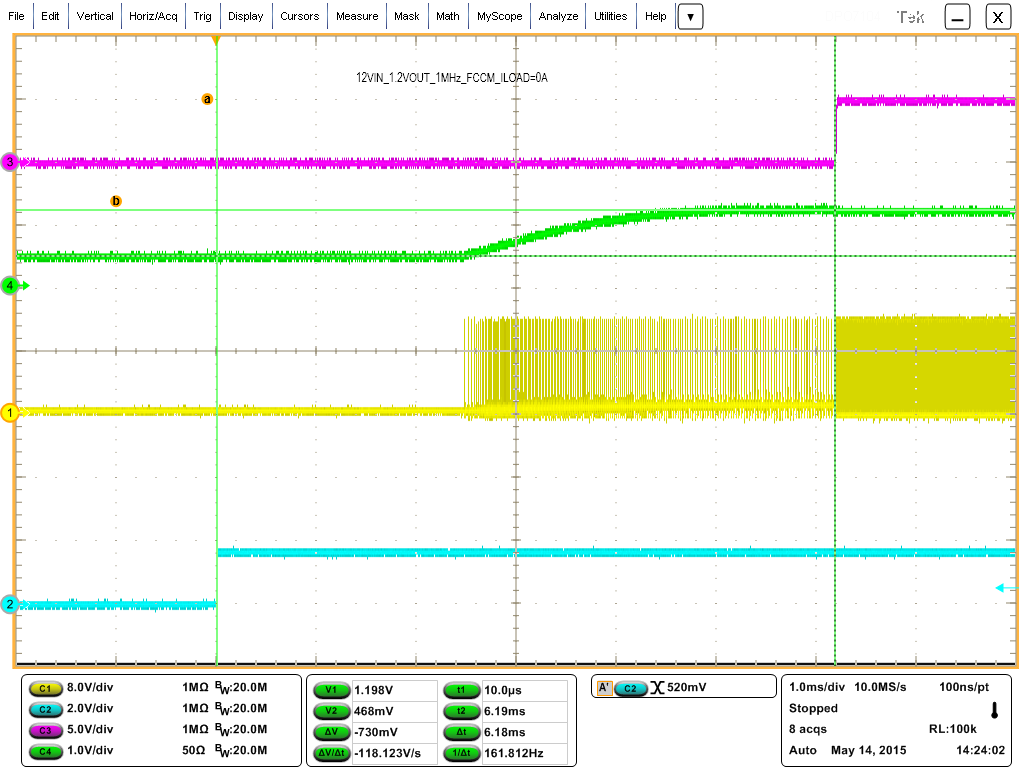
Task: Select the V1 cursor readout badge
Action: click(x=330, y=688)
